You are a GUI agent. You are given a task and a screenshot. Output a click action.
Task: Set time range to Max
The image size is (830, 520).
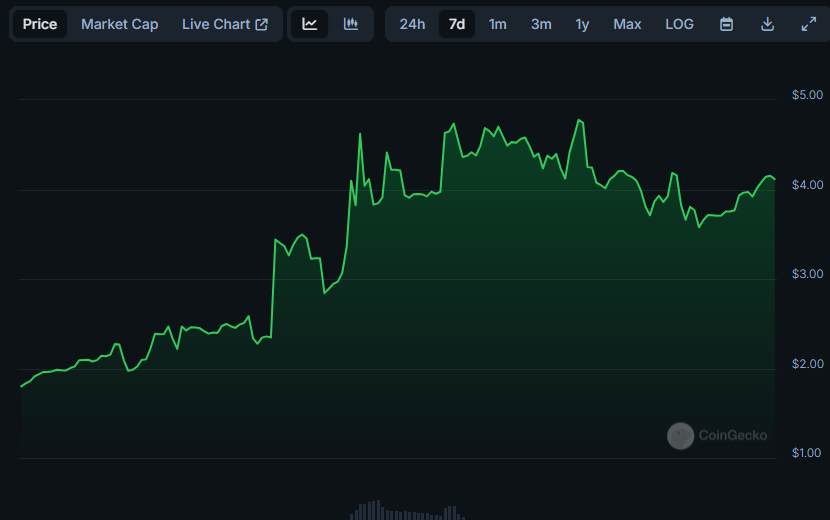pyautogui.click(x=627, y=24)
